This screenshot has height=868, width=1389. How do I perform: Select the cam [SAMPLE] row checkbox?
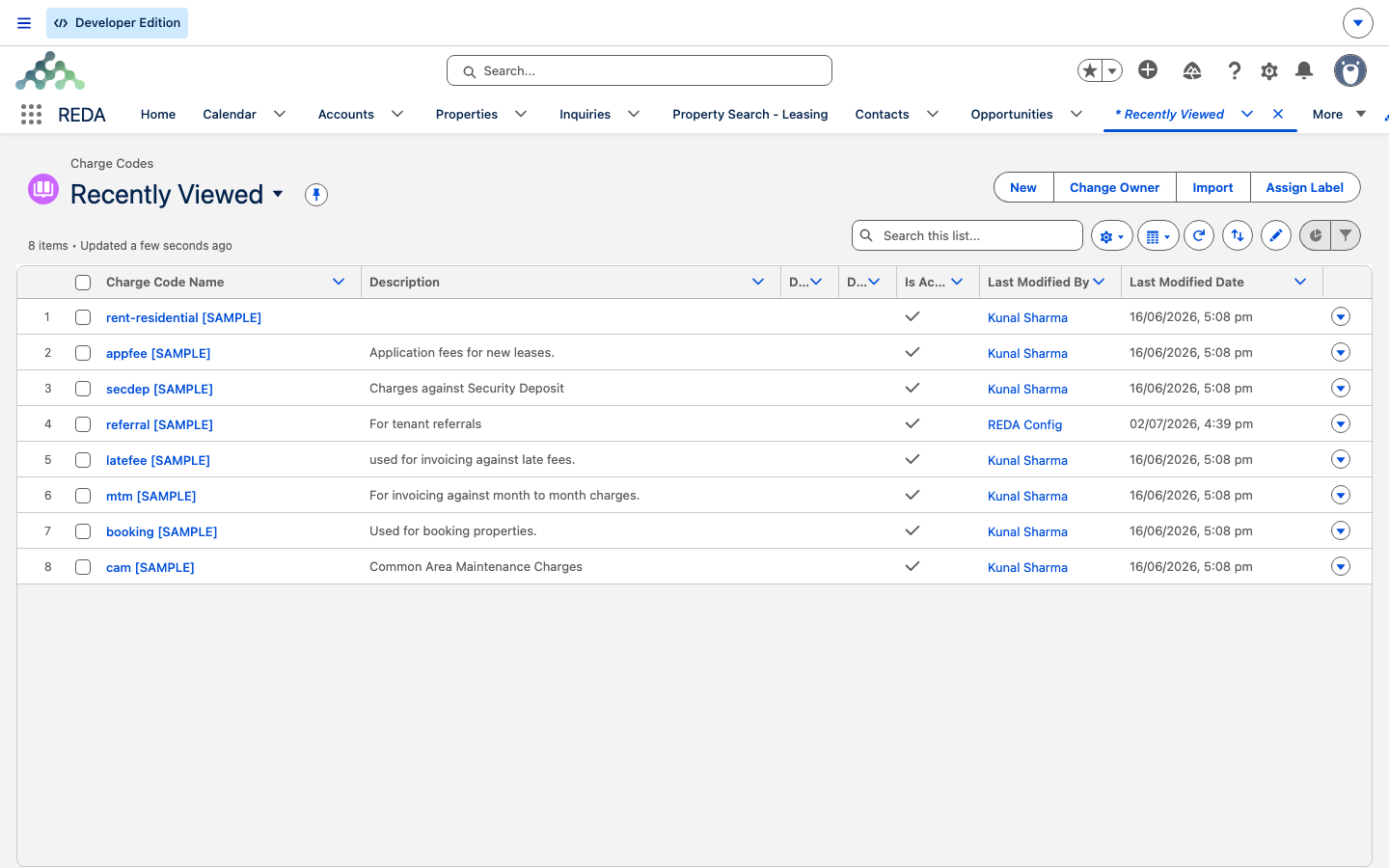coord(83,567)
